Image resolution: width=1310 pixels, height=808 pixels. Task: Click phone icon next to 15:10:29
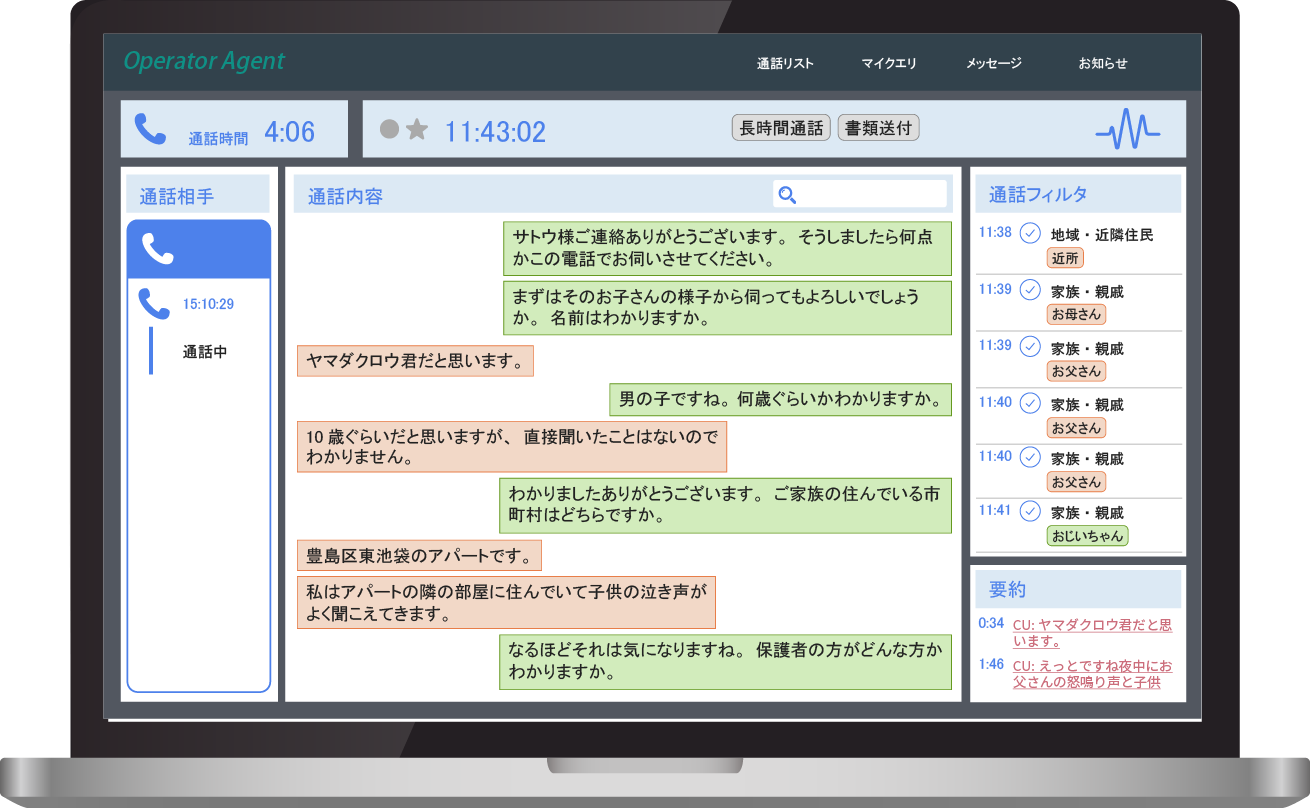[154, 304]
